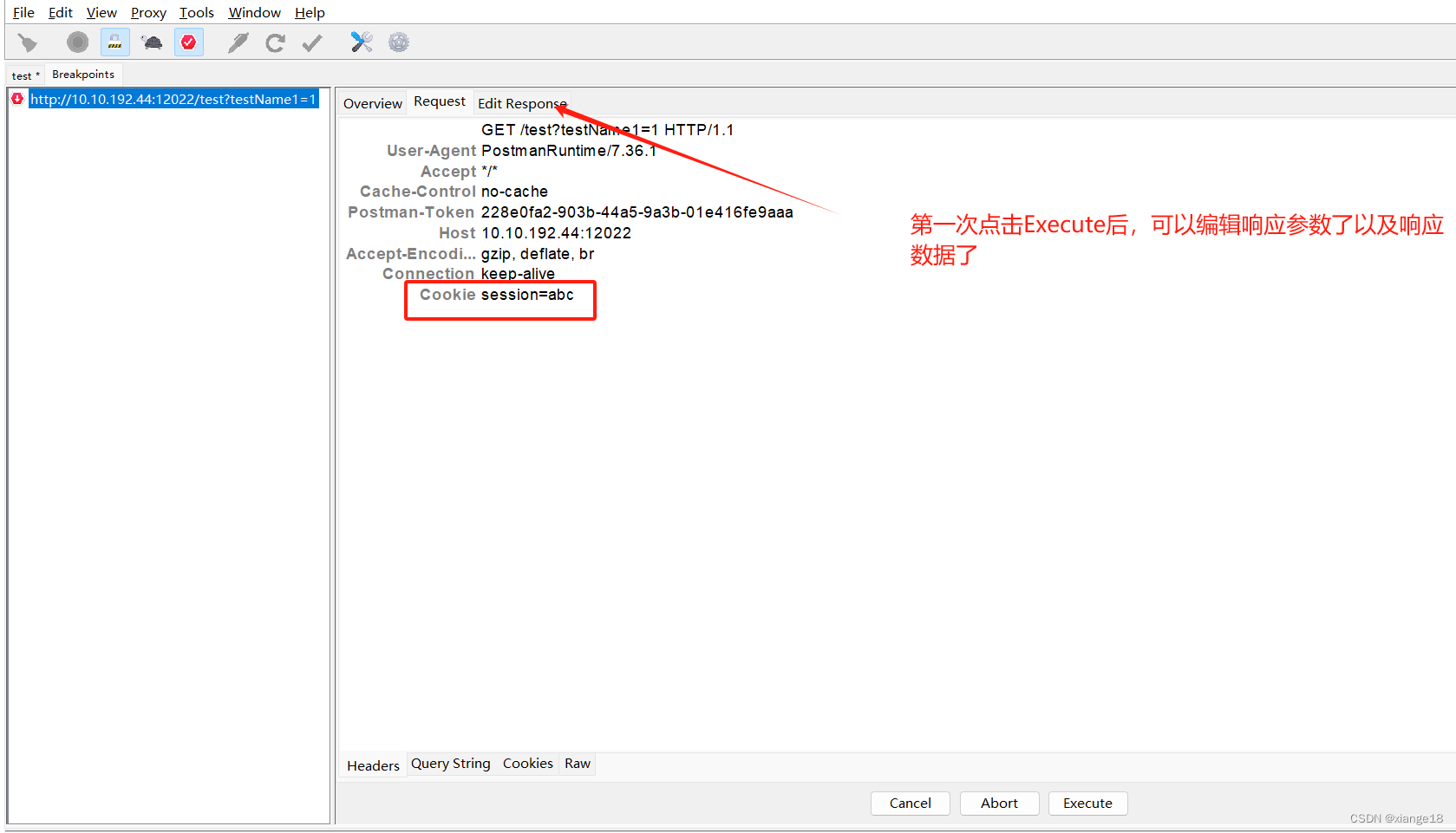Click the Validate checkmark icon
The height and width of the screenshot is (833, 1456).
pos(312,42)
